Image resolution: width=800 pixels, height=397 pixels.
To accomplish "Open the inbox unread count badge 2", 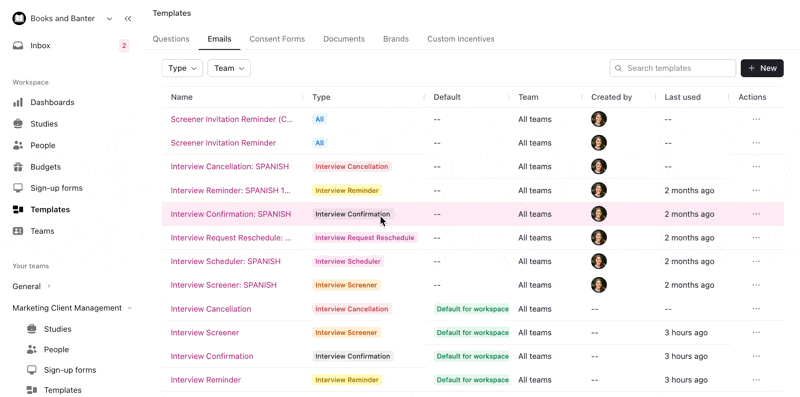I will 123,45.
